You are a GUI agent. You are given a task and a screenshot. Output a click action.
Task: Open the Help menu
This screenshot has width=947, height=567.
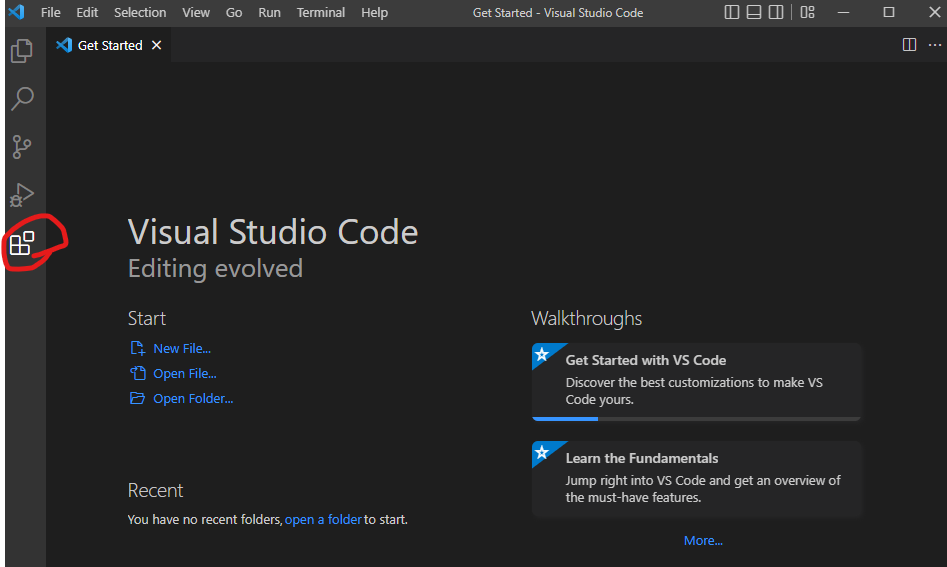(374, 12)
